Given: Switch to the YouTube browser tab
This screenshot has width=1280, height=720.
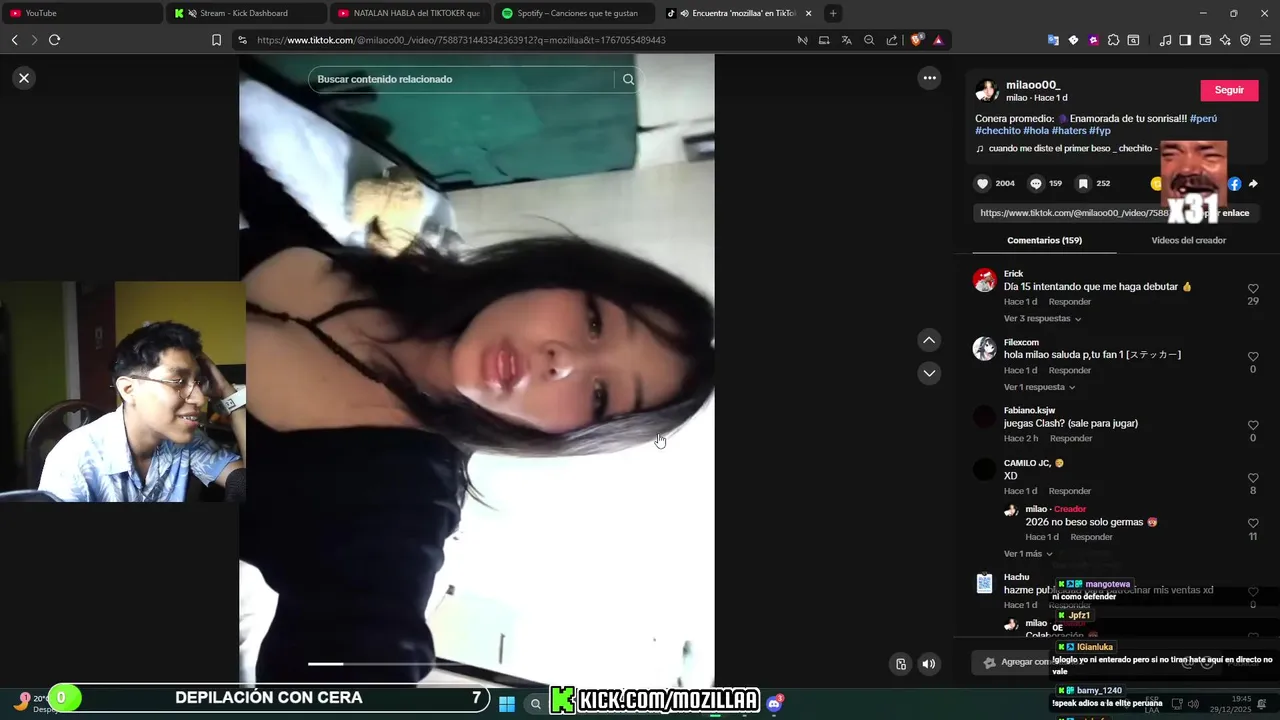Looking at the screenshot, I should (x=82, y=13).
